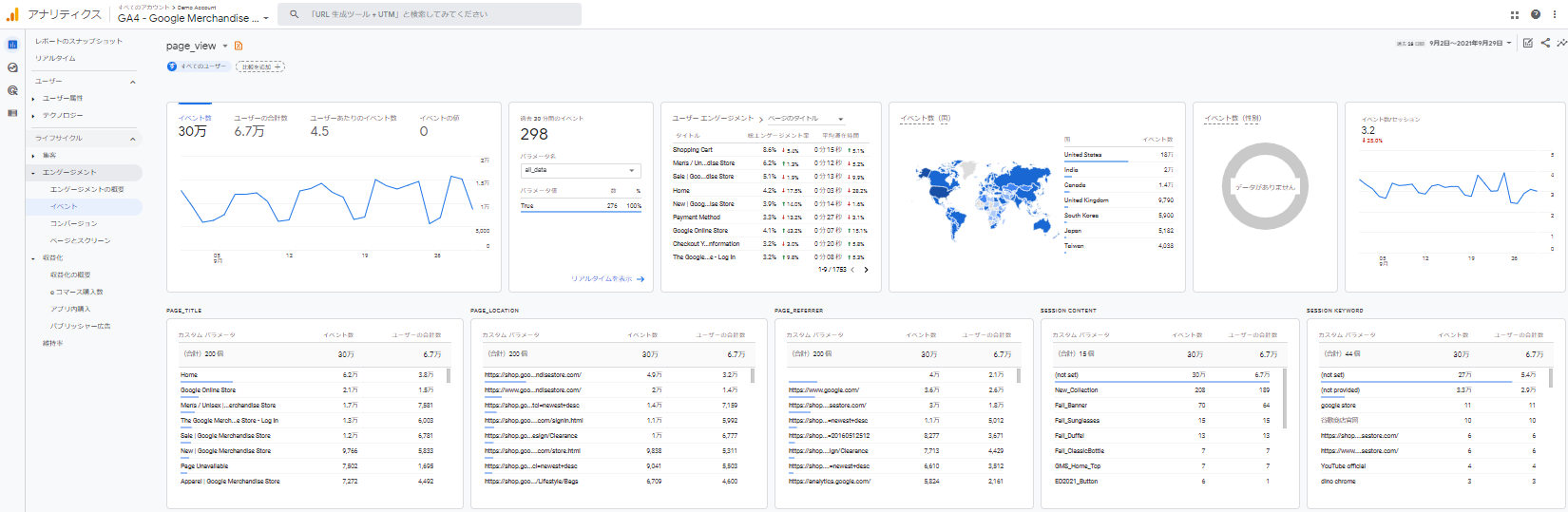Select イベントの値 metric tab

point(440,125)
